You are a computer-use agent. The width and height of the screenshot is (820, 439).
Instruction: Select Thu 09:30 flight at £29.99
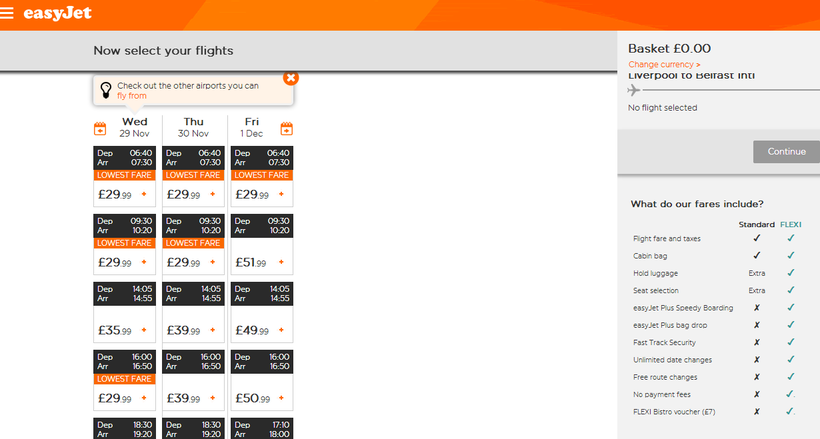pyautogui.click(x=193, y=244)
